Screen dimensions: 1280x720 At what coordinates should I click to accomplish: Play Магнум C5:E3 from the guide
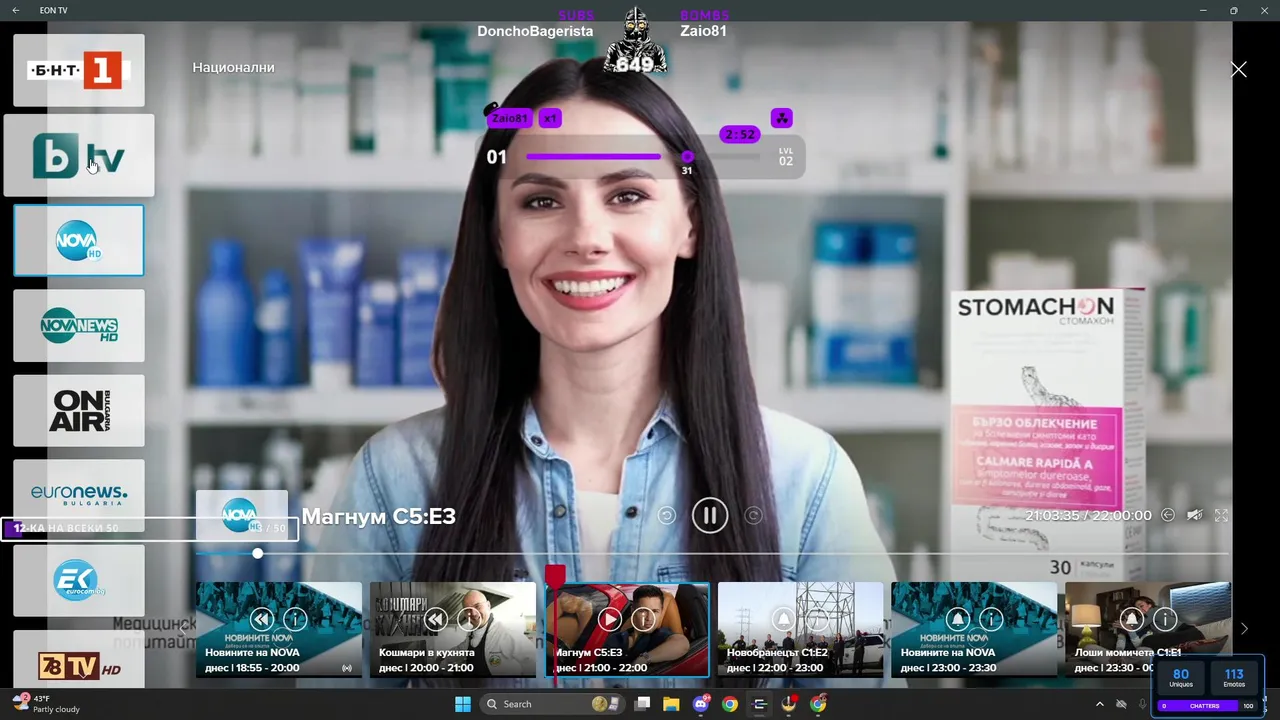[609, 619]
